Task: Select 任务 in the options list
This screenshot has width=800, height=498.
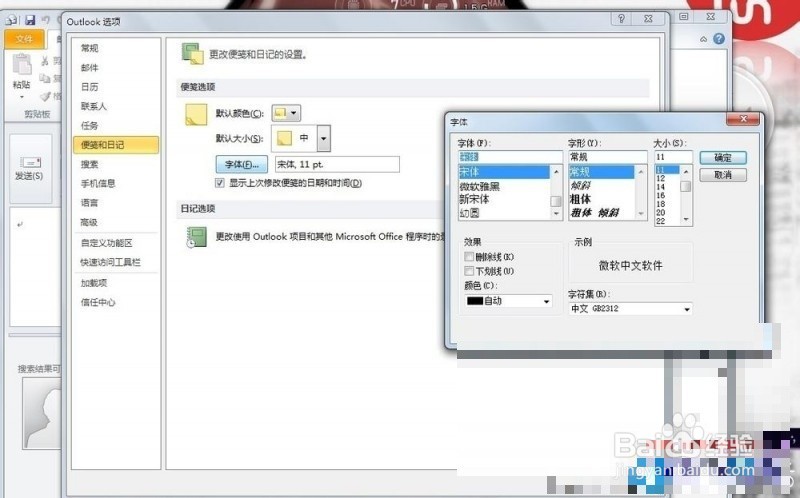Action: click(90, 126)
